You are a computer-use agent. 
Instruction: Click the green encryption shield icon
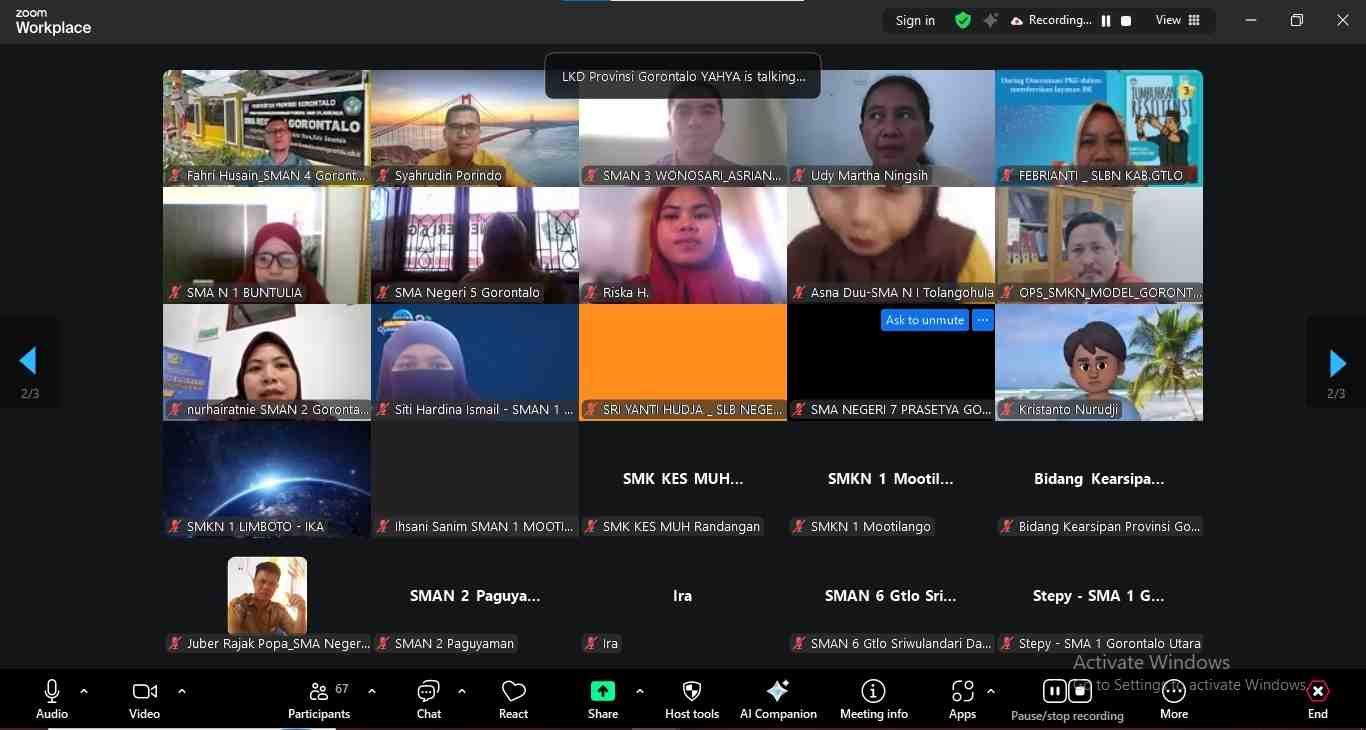pyautogui.click(x=963, y=20)
